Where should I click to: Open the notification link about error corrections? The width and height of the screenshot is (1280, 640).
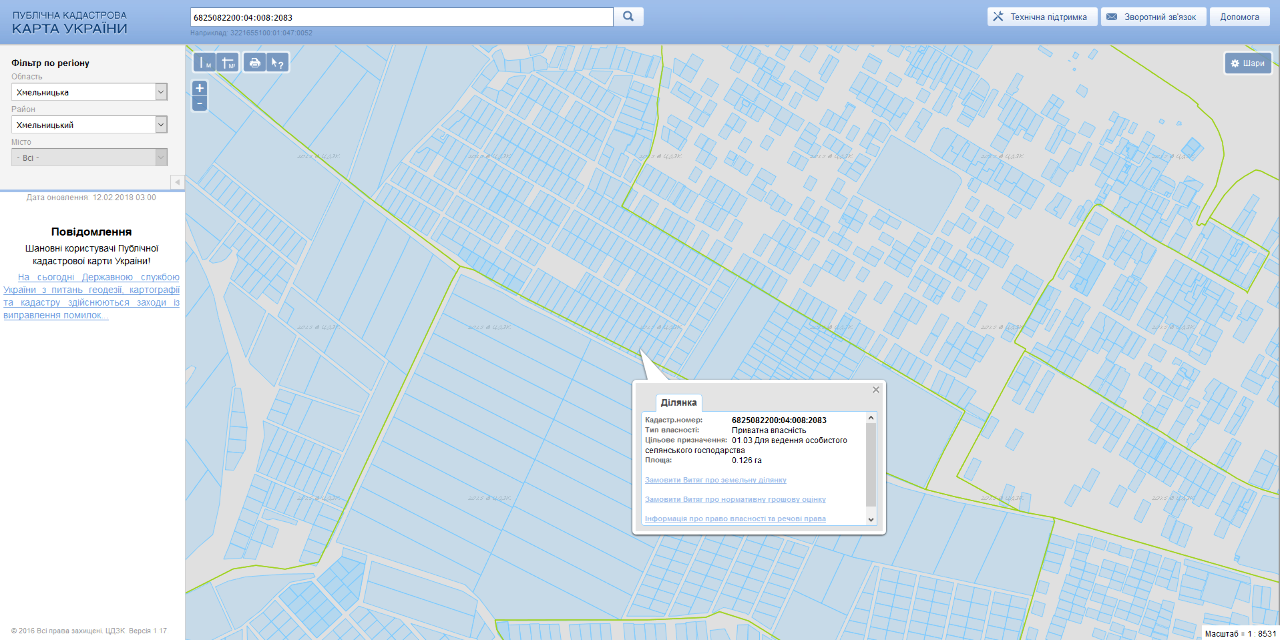(x=91, y=296)
